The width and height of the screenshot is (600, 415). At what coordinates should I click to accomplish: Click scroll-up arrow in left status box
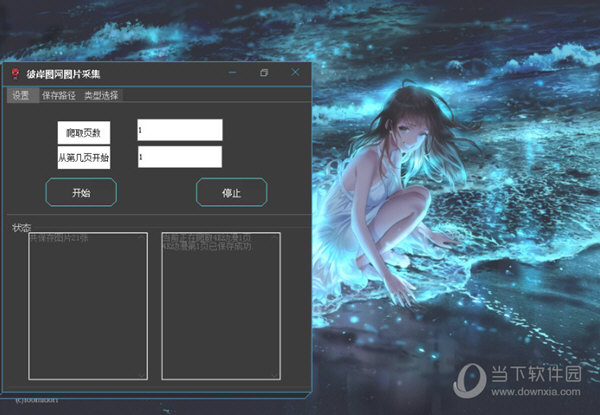point(141,238)
